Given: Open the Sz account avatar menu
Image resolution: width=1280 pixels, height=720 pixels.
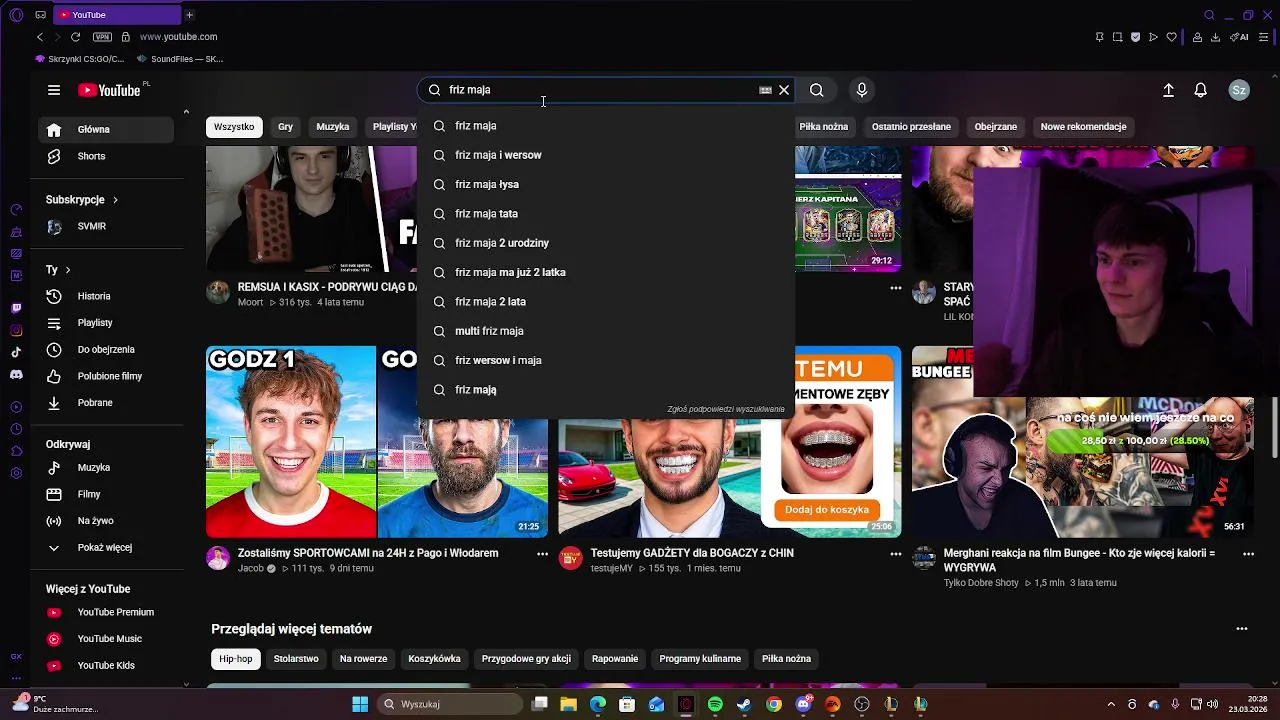Looking at the screenshot, I should pyautogui.click(x=1239, y=90).
